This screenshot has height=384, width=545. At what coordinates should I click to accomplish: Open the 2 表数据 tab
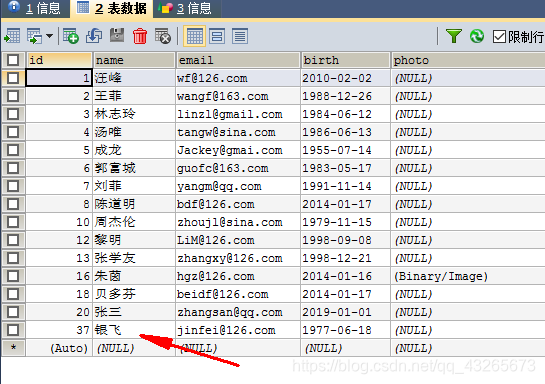click(x=111, y=8)
